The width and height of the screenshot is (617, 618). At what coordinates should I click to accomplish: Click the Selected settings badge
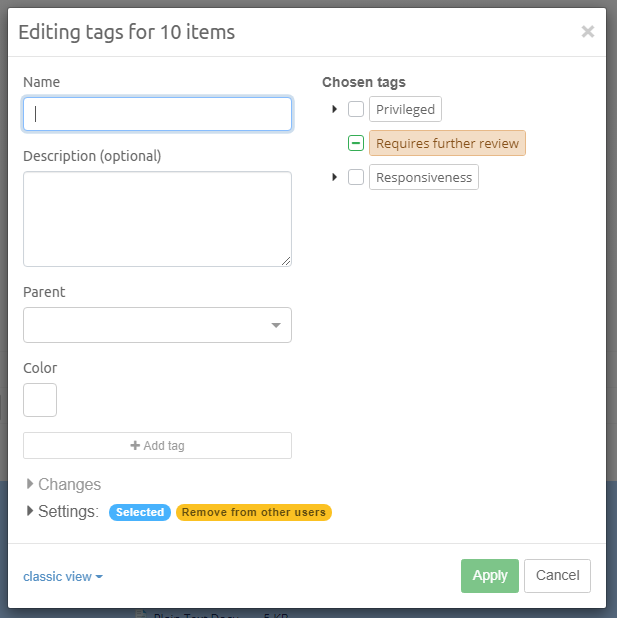tap(140, 512)
